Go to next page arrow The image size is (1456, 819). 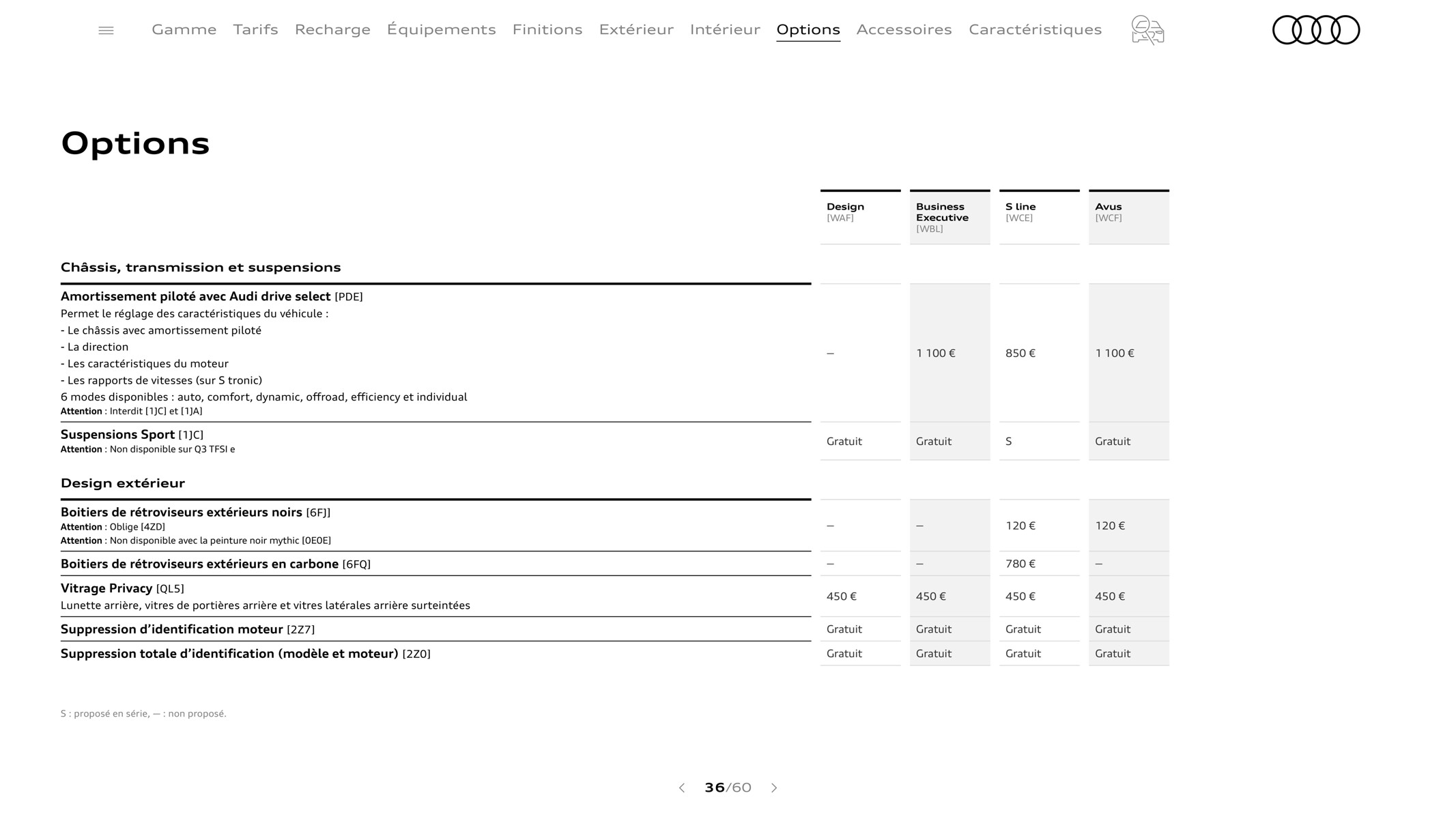tap(774, 788)
